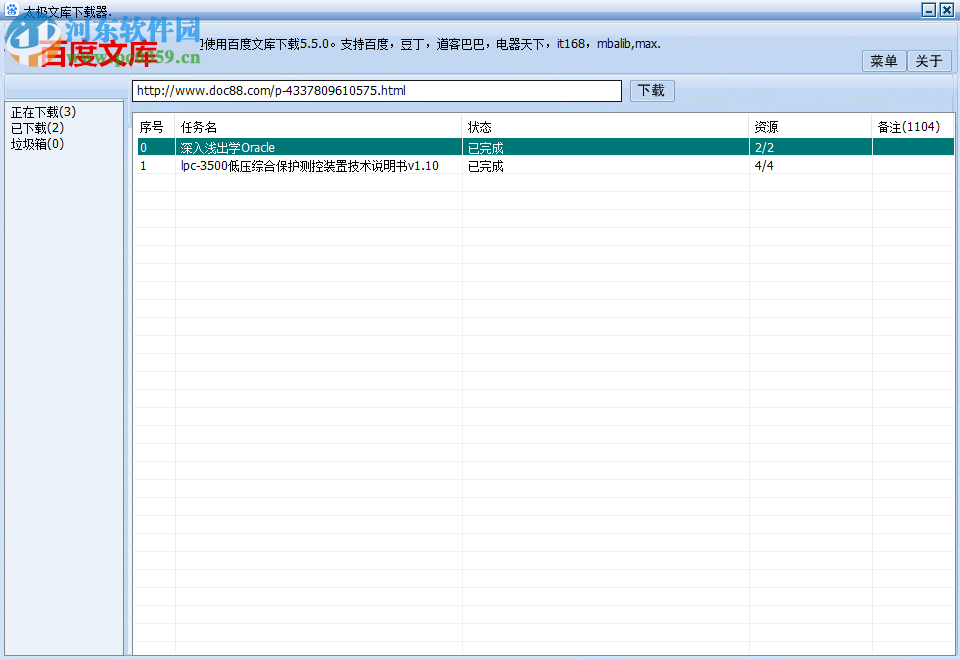The height and width of the screenshot is (660, 960).
Task: Open 垃圾箱(0) in the sidebar
Action: click(x=37, y=144)
